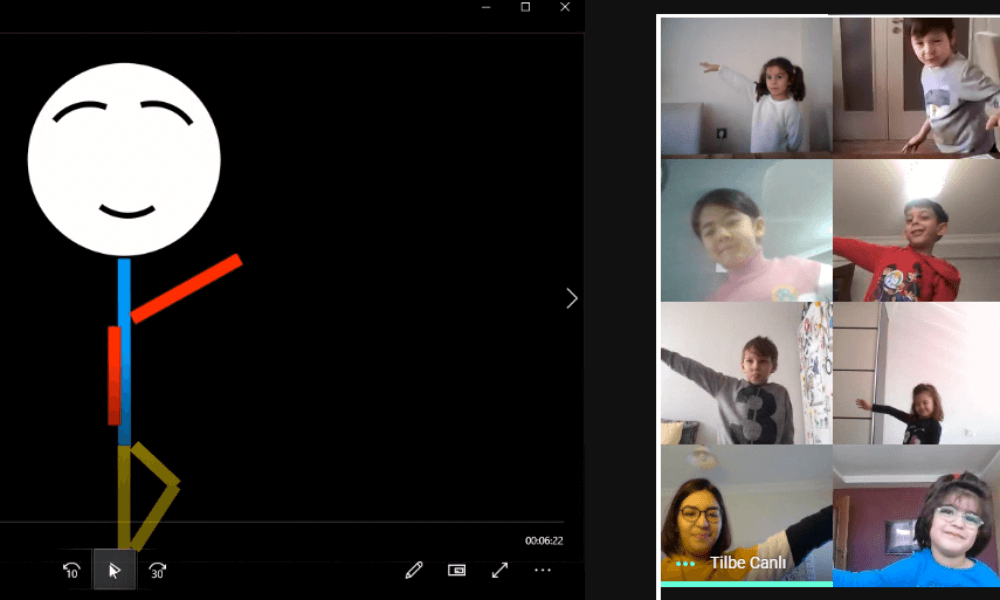Select the girl with pigtails video tile
The width and height of the screenshot is (1000, 600).
click(747, 87)
